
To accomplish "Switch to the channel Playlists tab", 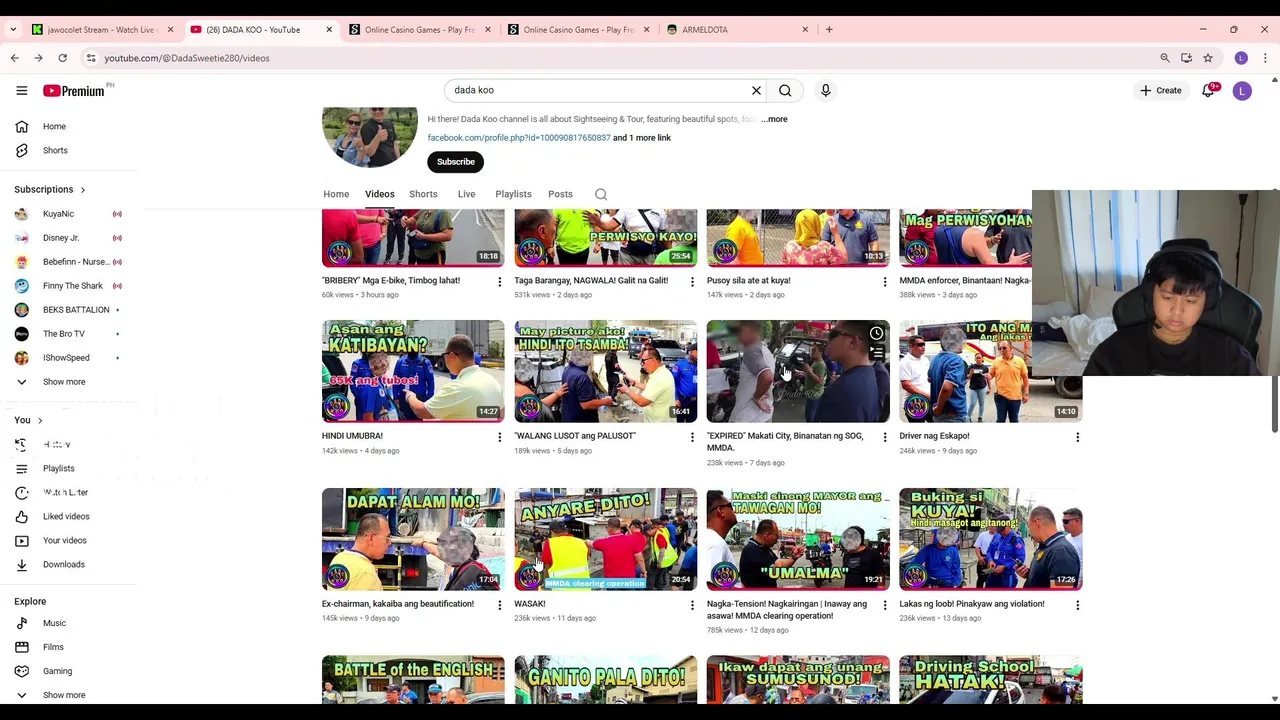I will 513,194.
